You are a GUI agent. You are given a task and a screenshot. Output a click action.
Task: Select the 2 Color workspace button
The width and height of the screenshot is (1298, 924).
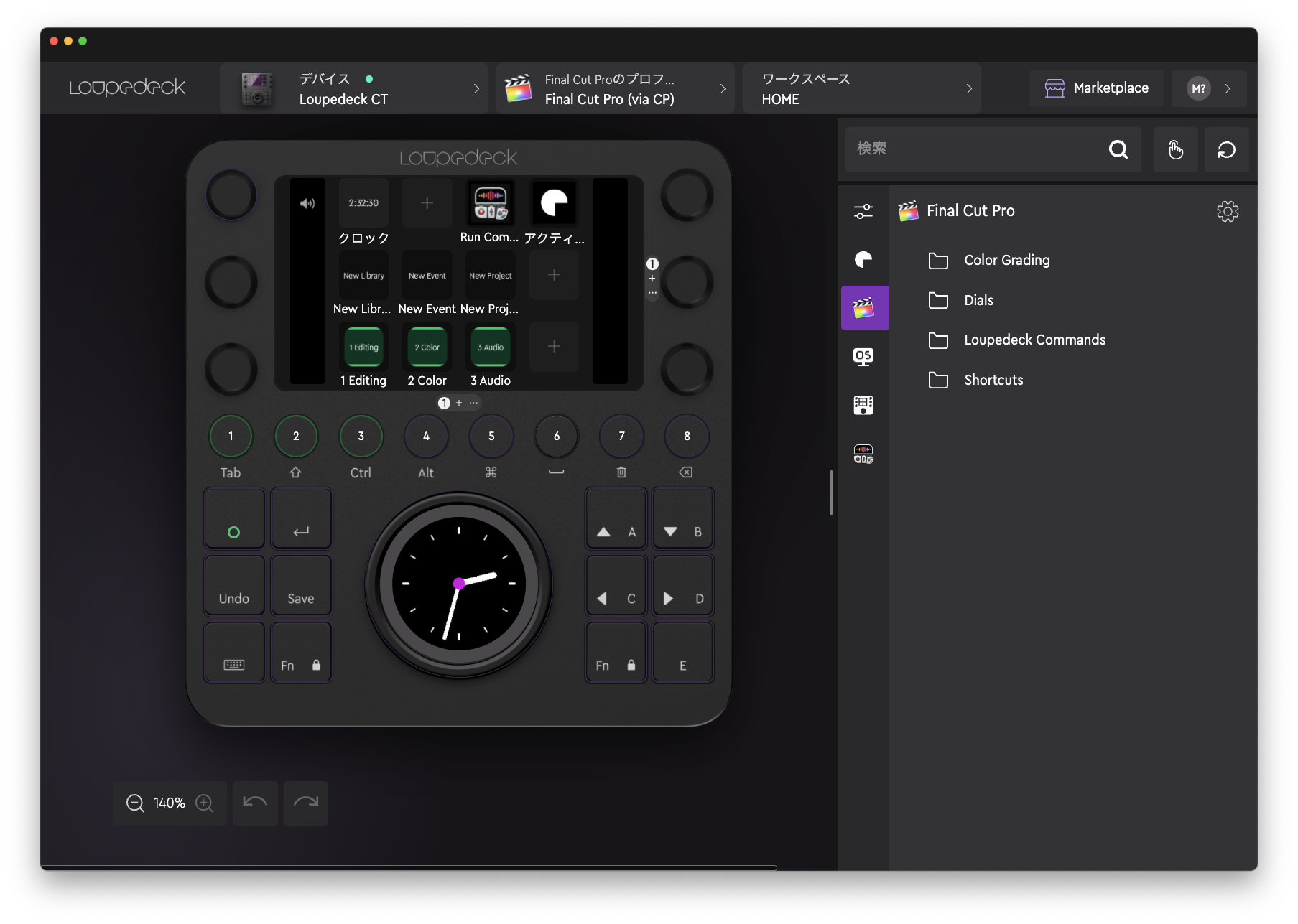[427, 347]
